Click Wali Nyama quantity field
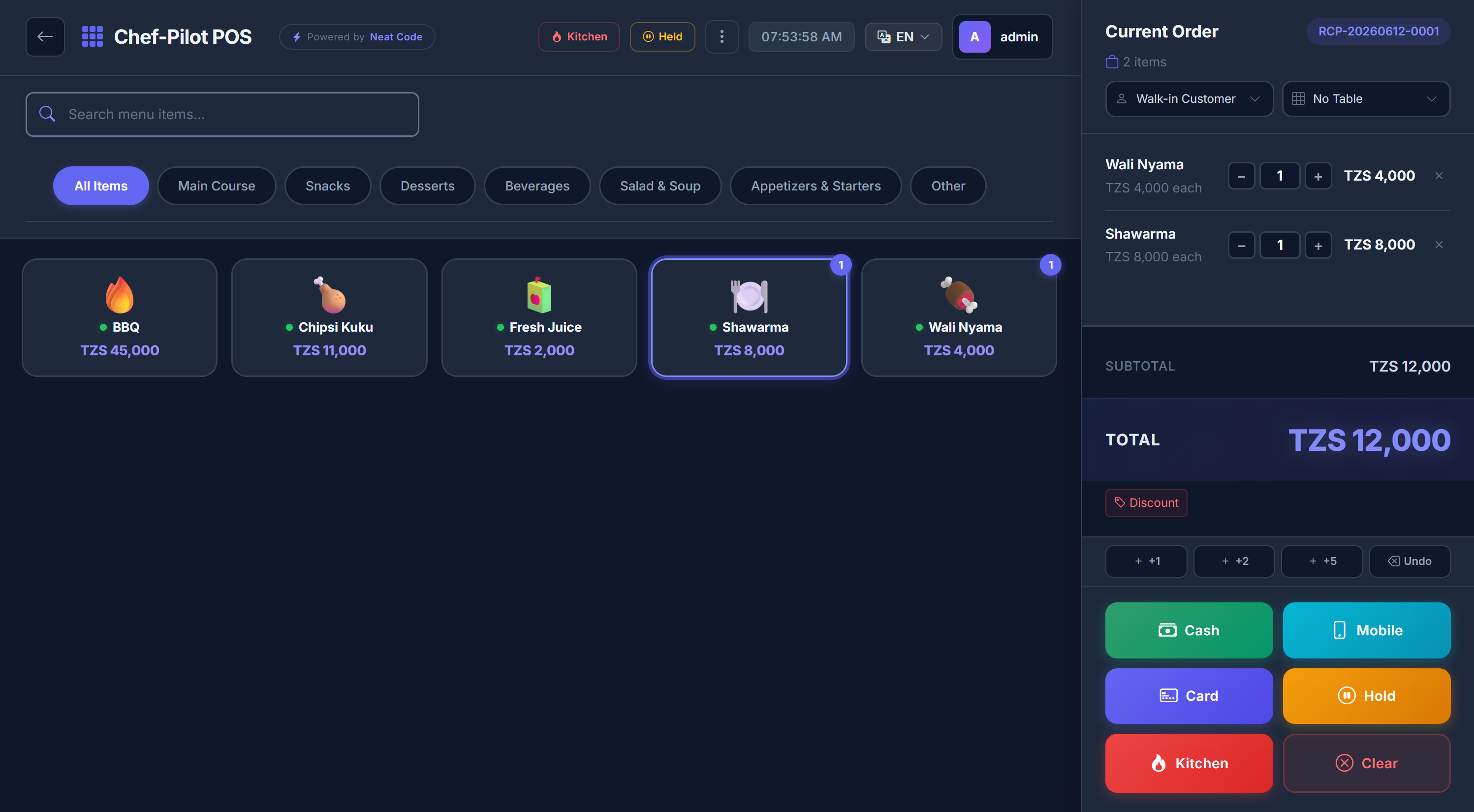1474x812 pixels. point(1280,176)
